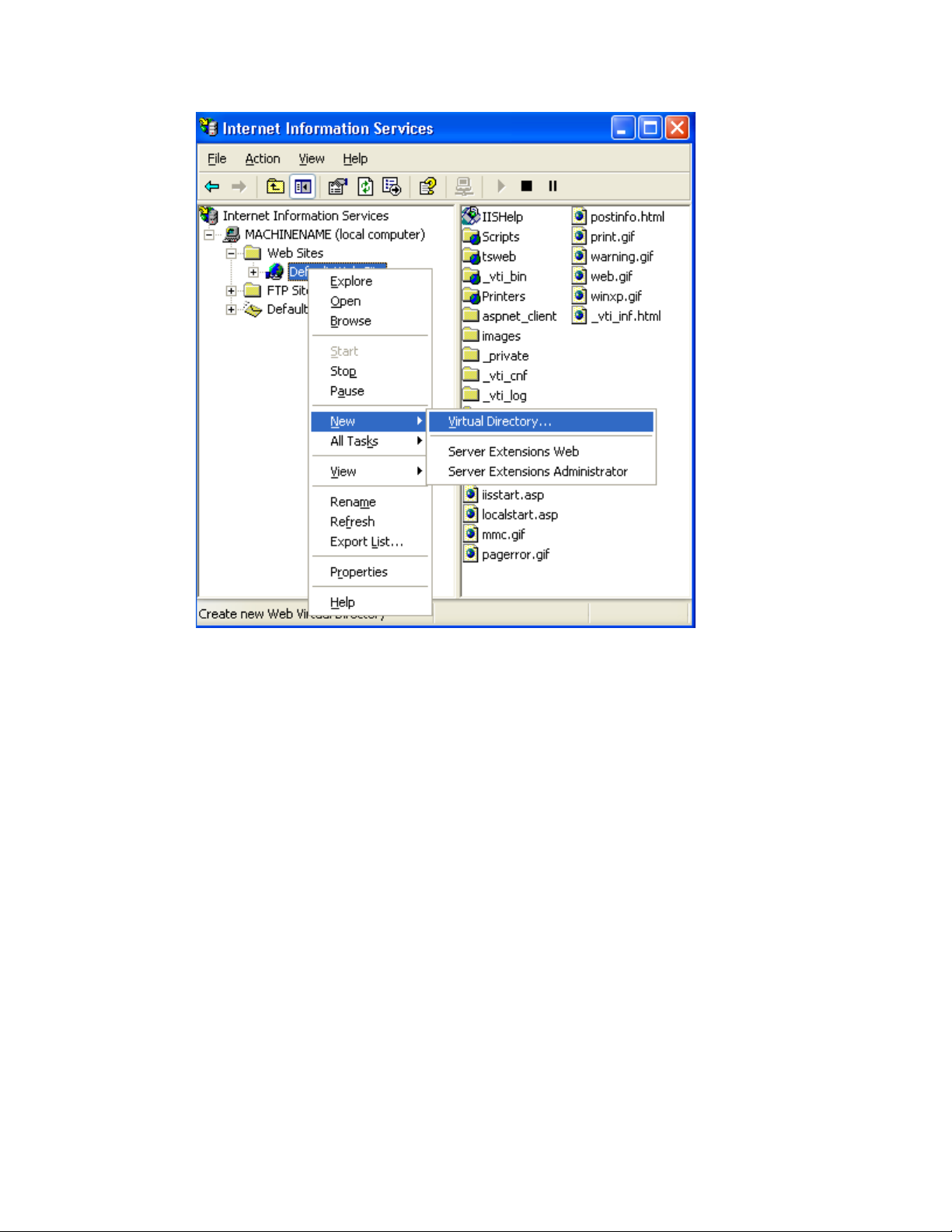Screen dimensions: 952x1232
Task: Select the postinfo.html file icon
Action: (579, 216)
